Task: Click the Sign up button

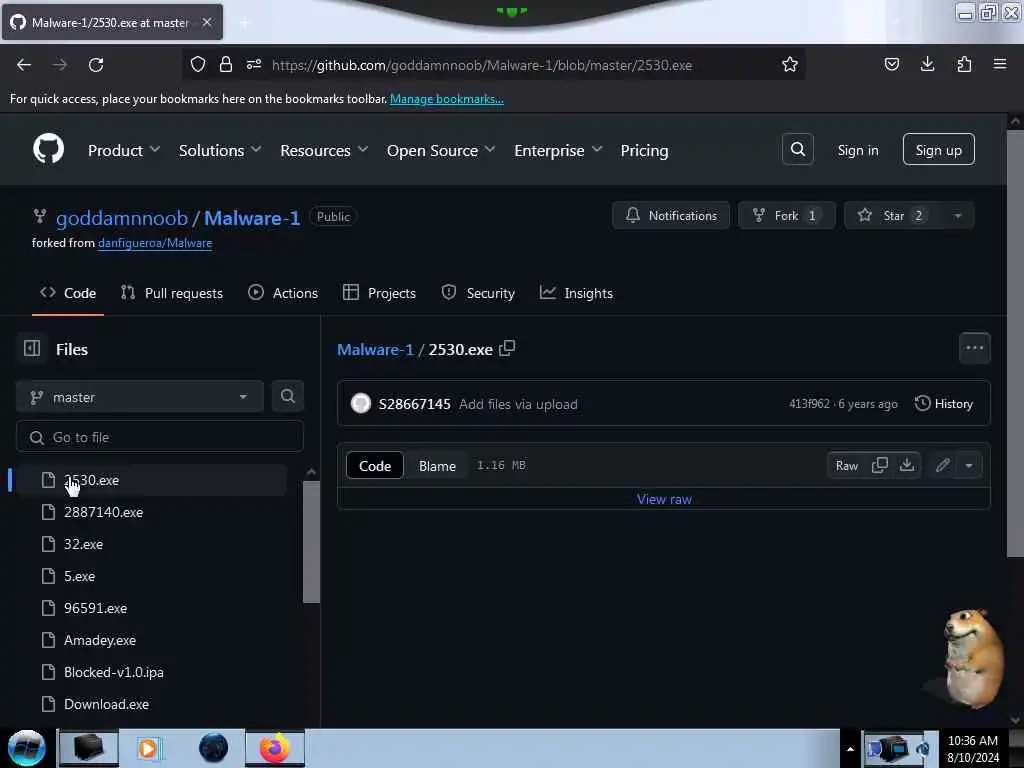Action: point(938,150)
